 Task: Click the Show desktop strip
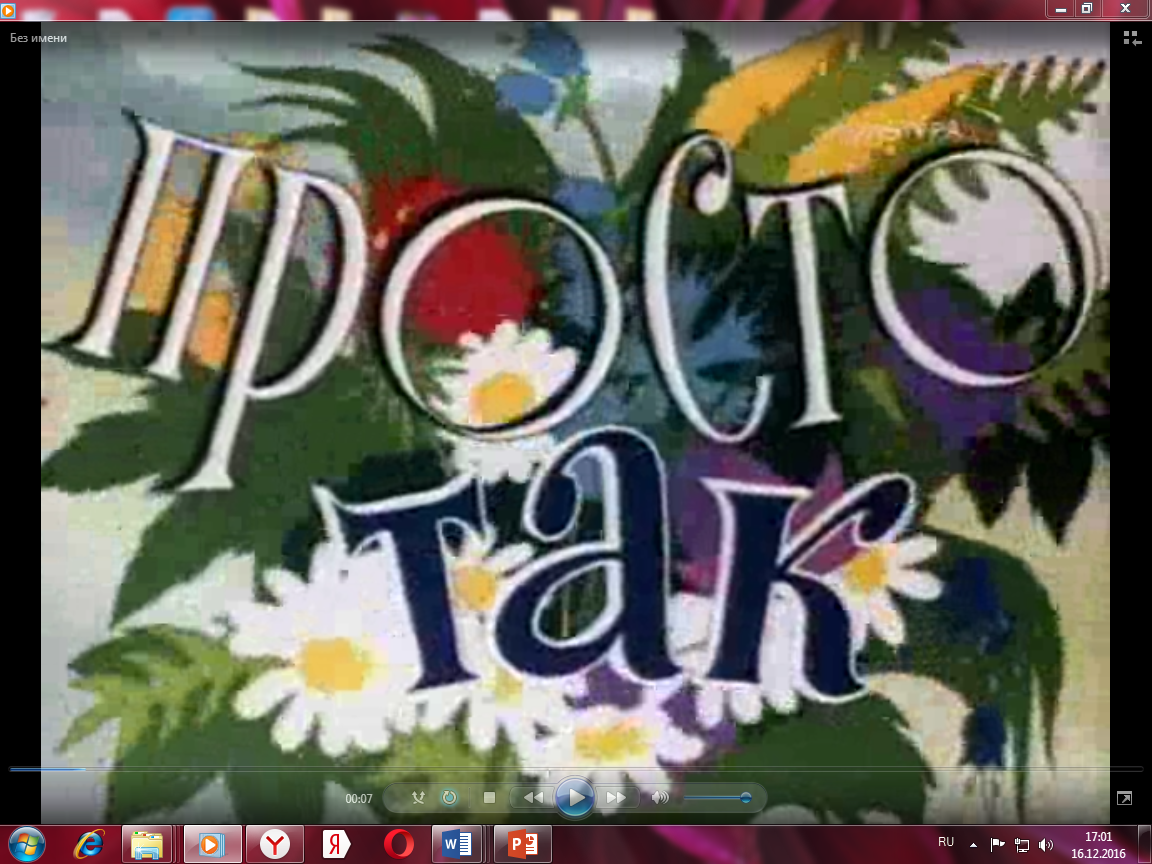(1147, 845)
